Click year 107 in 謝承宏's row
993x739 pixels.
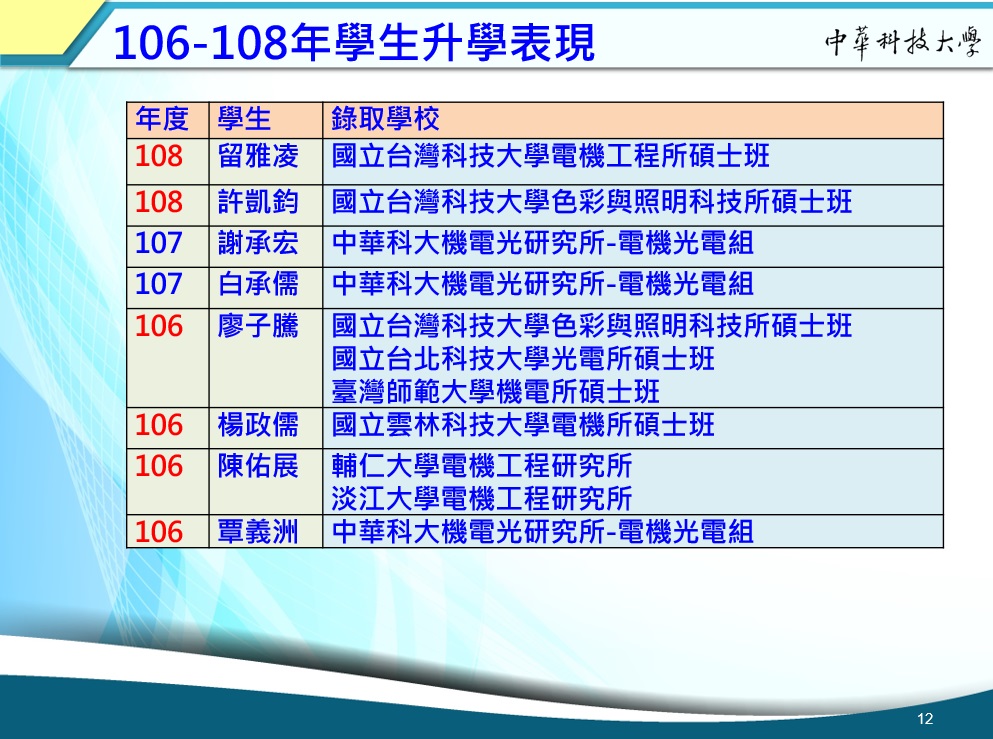[159, 243]
